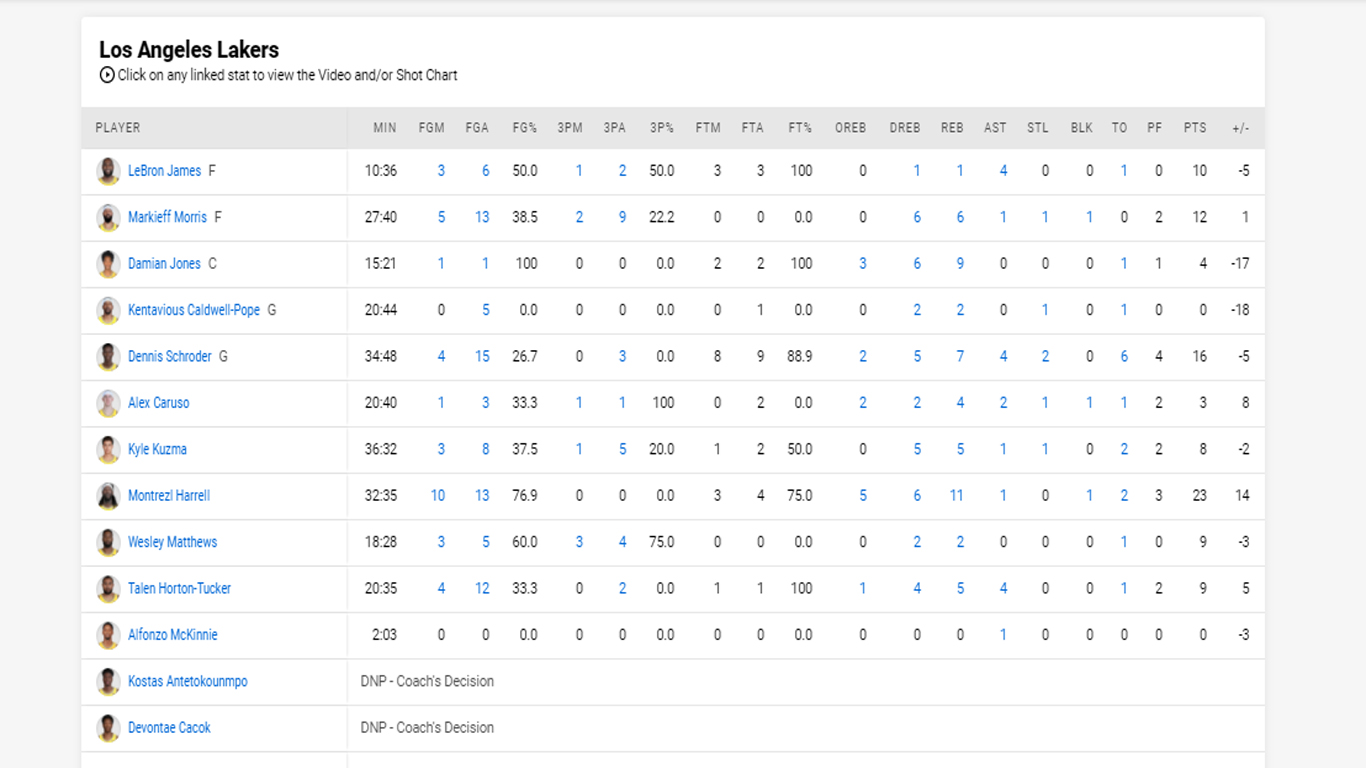Open Montrezl Harrell player link
The height and width of the screenshot is (768, 1366).
[169, 496]
